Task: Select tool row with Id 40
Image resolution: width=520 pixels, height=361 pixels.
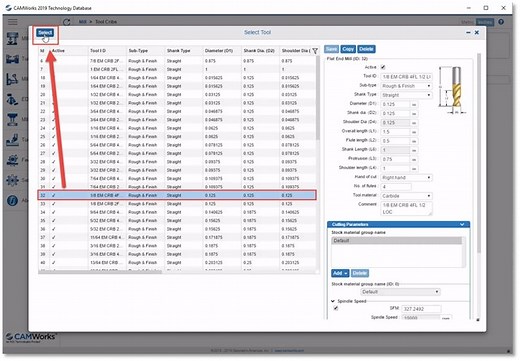Action: (177, 263)
